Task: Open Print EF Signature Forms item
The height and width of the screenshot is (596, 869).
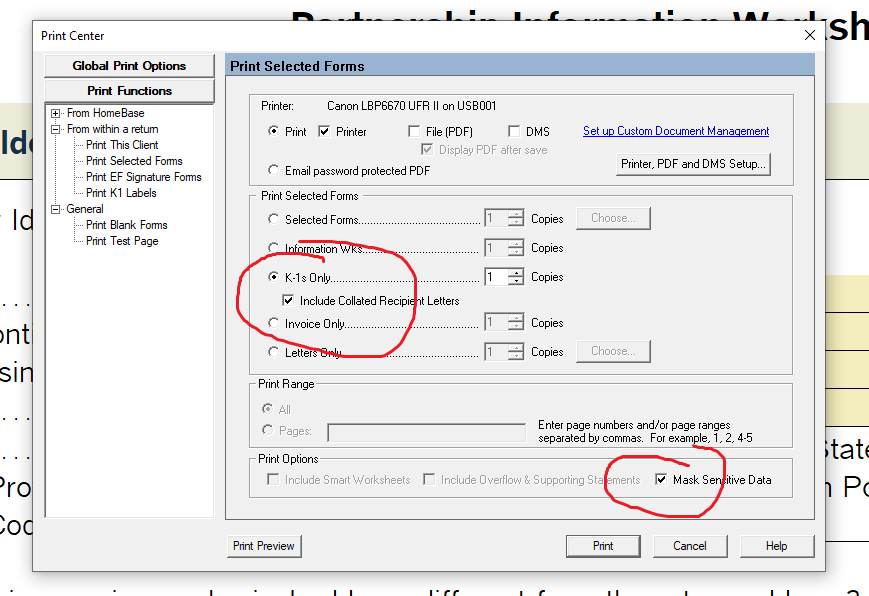Action: (x=143, y=177)
